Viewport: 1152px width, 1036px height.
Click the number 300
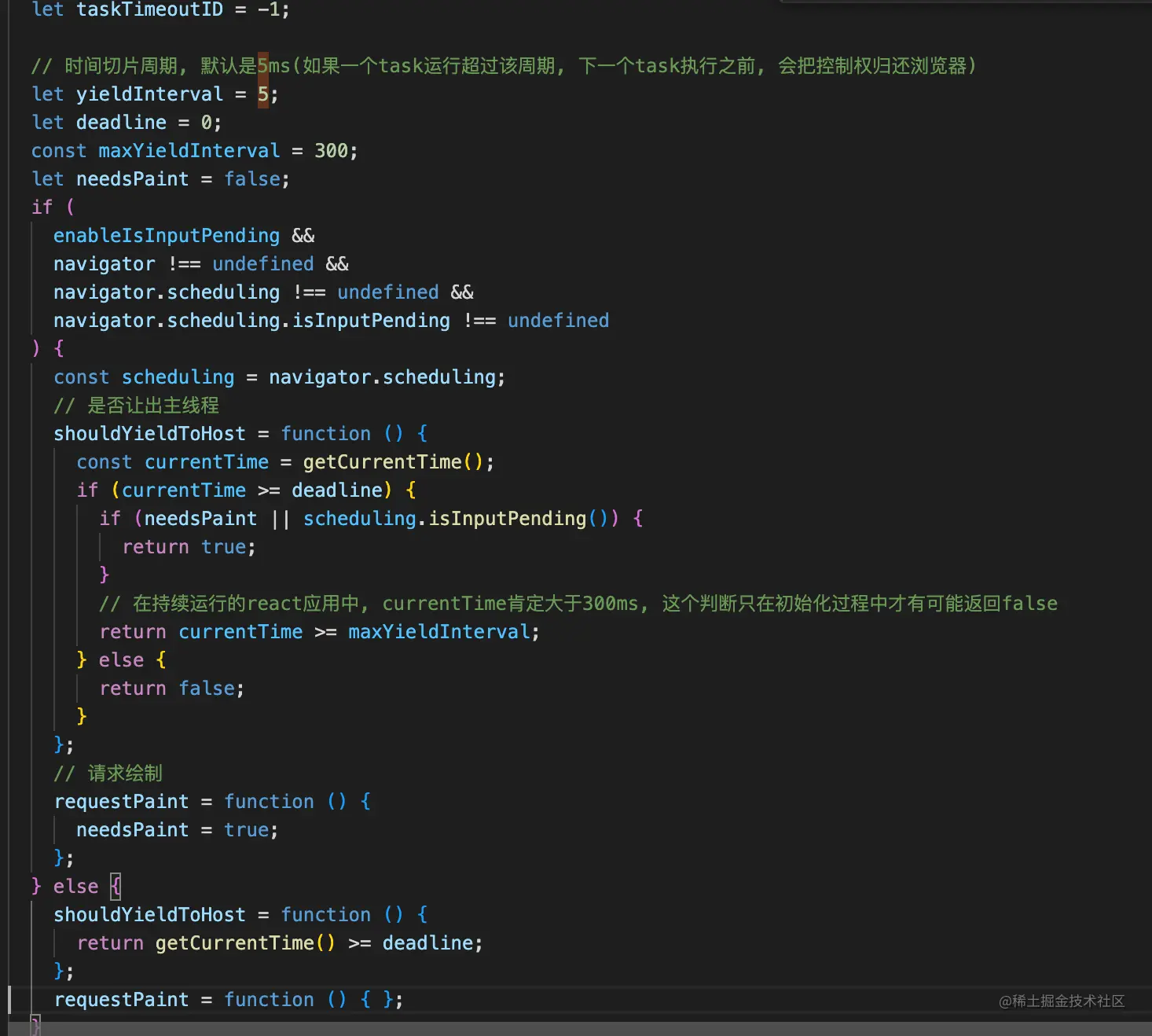(x=331, y=151)
